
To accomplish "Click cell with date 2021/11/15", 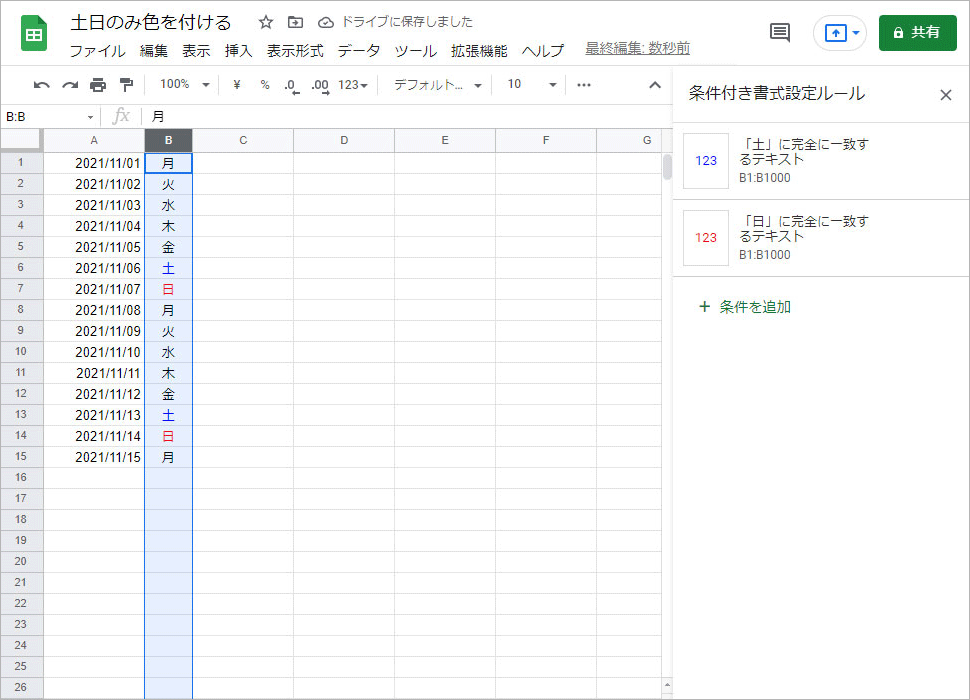I will tap(94, 458).
